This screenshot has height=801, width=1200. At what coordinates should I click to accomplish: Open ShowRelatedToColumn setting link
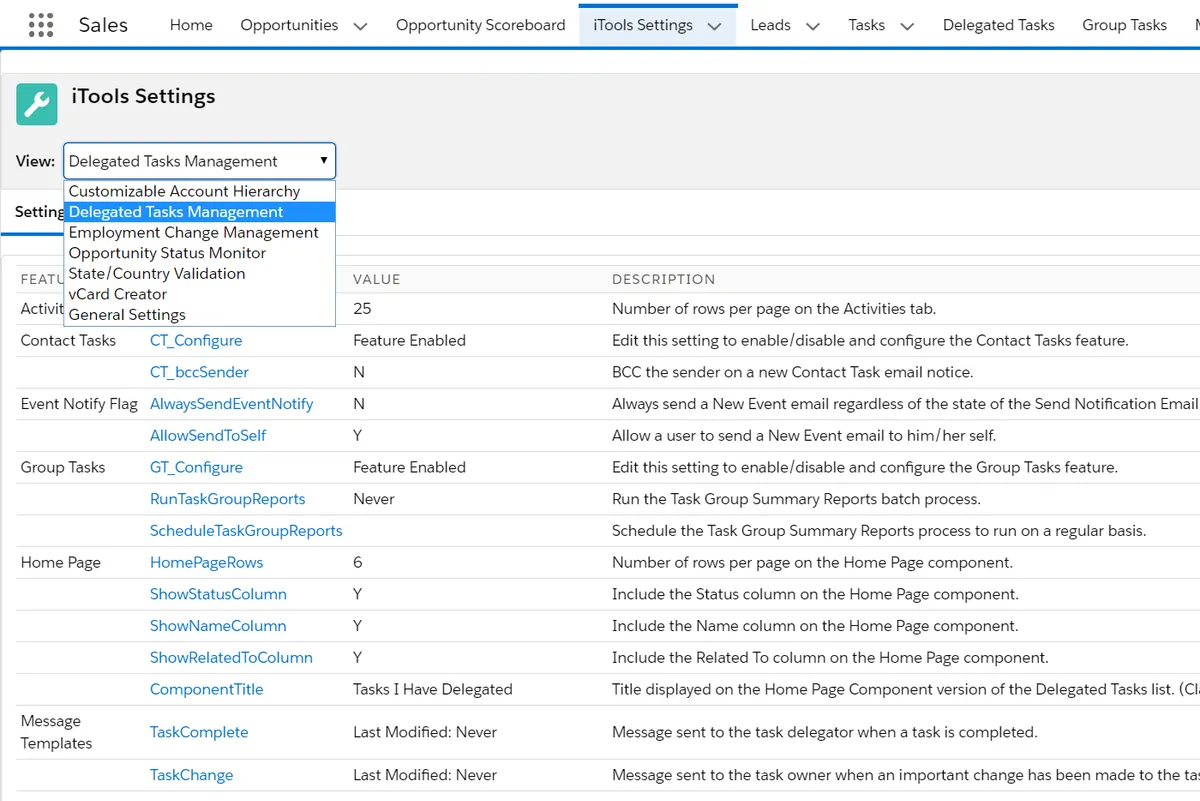(x=231, y=658)
